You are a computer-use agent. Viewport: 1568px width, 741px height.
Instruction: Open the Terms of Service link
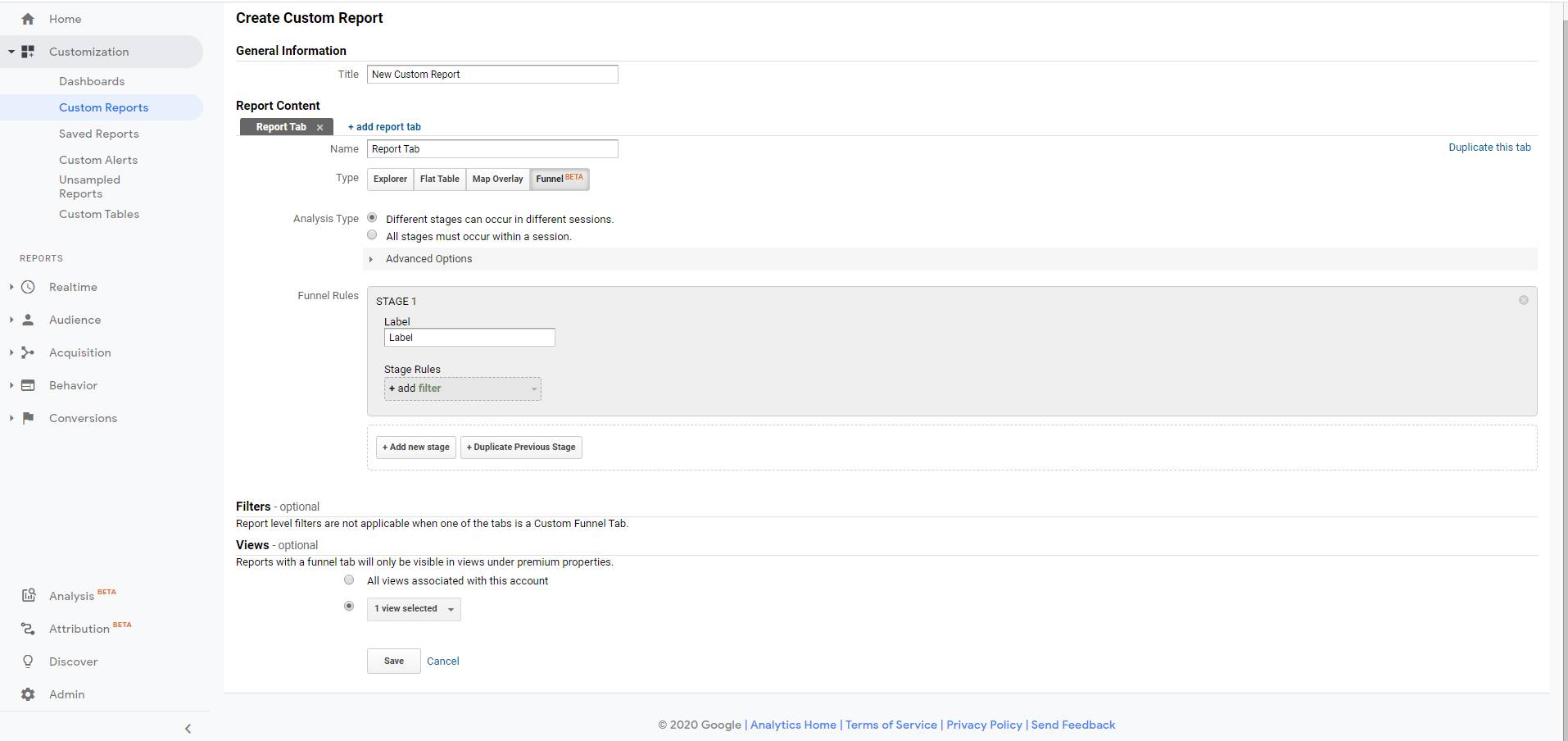click(890, 725)
